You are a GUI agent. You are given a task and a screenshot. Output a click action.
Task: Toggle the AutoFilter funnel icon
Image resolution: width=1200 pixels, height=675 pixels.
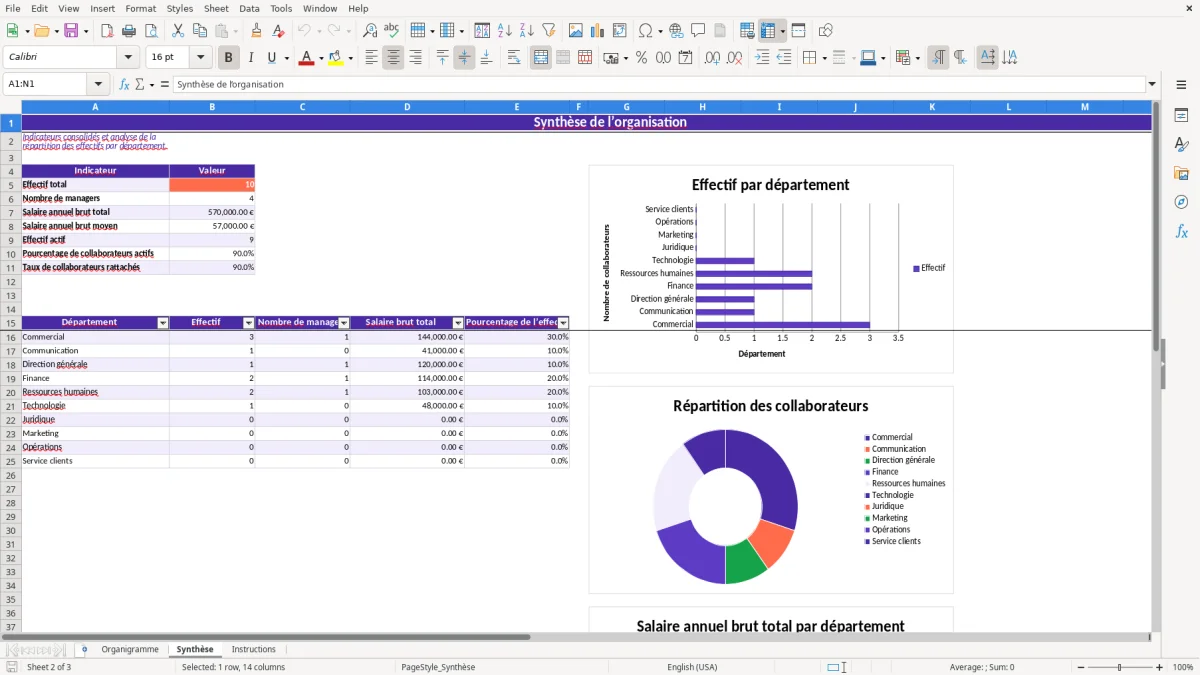(x=549, y=31)
